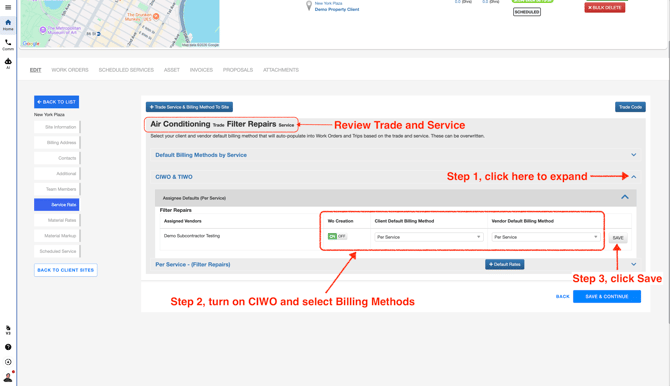670x386 pixels.
Task: Open Material Markup in side menu
Action: pos(57,236)
